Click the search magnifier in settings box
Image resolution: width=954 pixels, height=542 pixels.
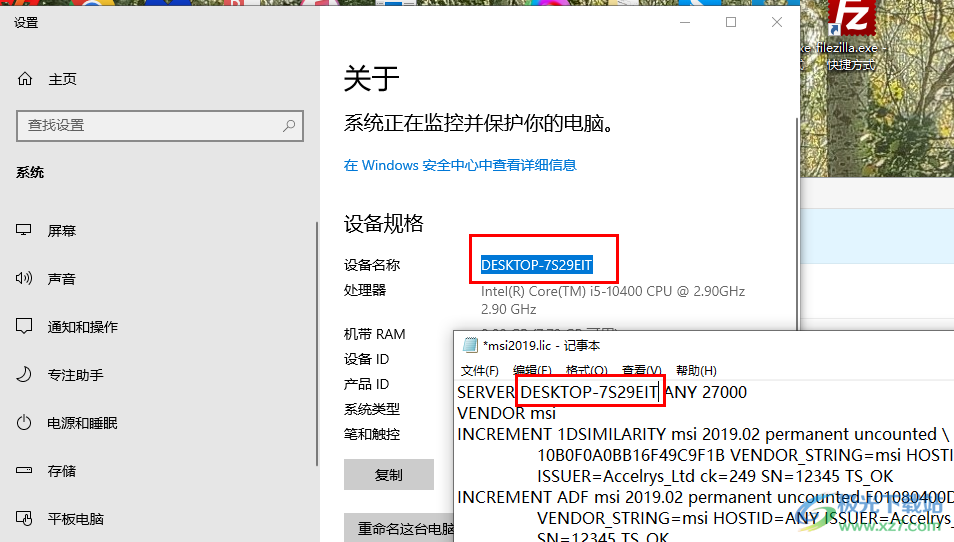click(289, 125)
